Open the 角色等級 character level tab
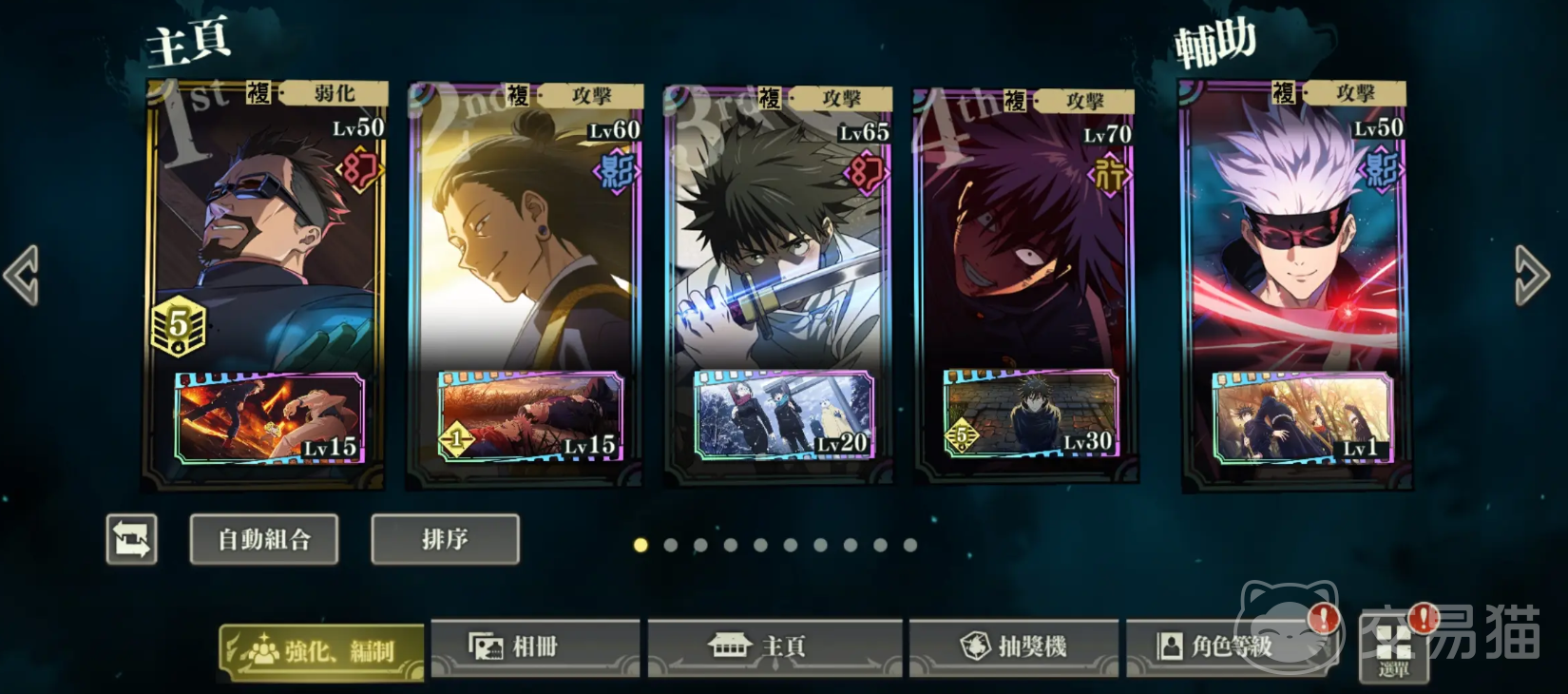Screen dimensions: 1568x694 [x=1232, y=647]
